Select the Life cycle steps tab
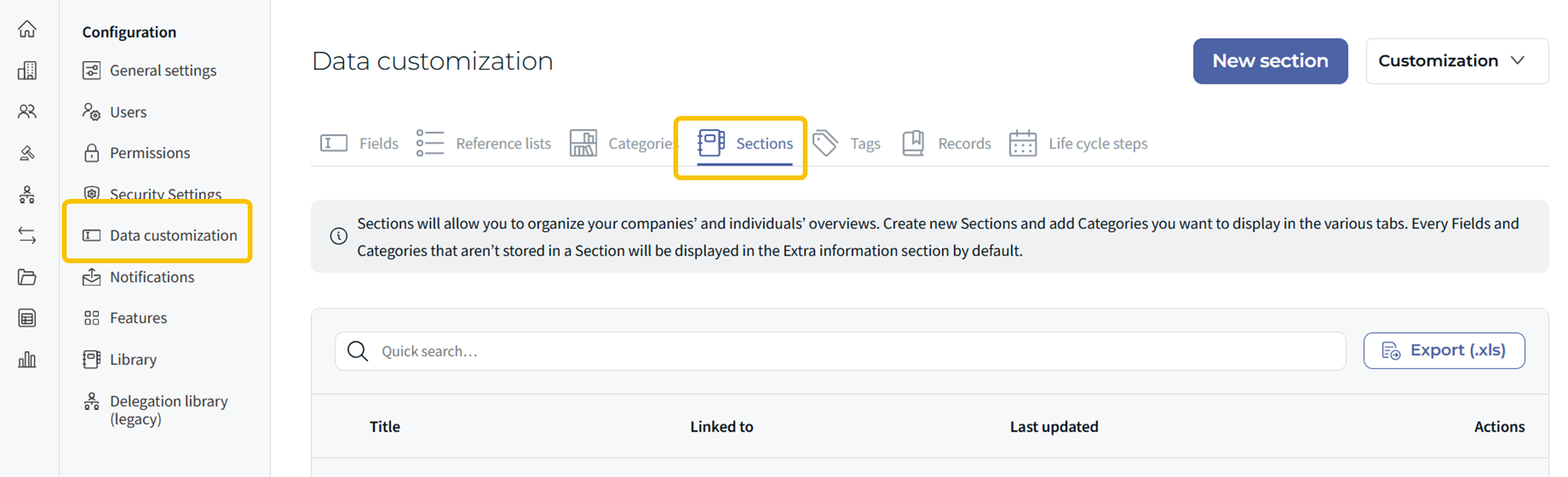This screenshot has height=477, width=1568. [1079, 143]
